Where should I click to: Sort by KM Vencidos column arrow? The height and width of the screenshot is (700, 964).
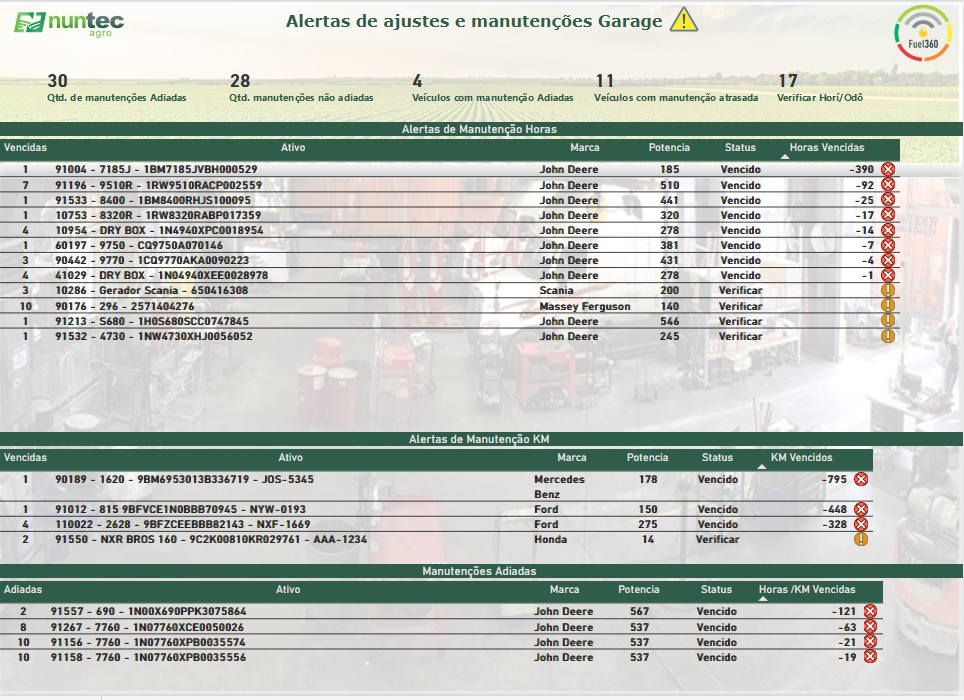tap(762, 466)
